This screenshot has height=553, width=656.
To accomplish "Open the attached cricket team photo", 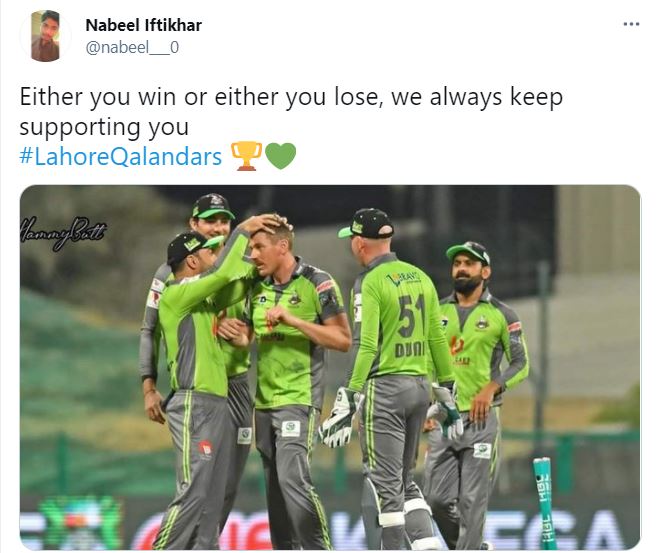I will (330, 367).
